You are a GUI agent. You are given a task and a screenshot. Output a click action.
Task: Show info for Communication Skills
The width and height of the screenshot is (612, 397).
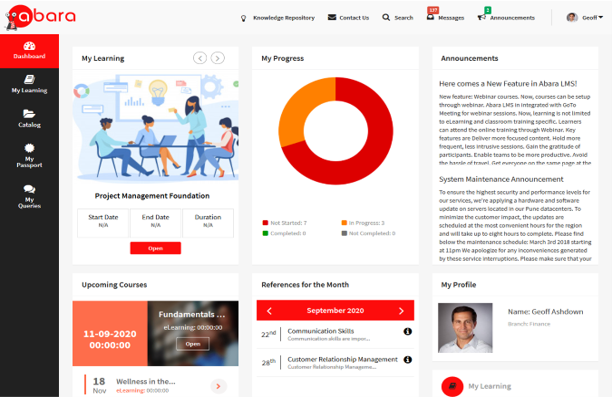click(x=407, y=331)
